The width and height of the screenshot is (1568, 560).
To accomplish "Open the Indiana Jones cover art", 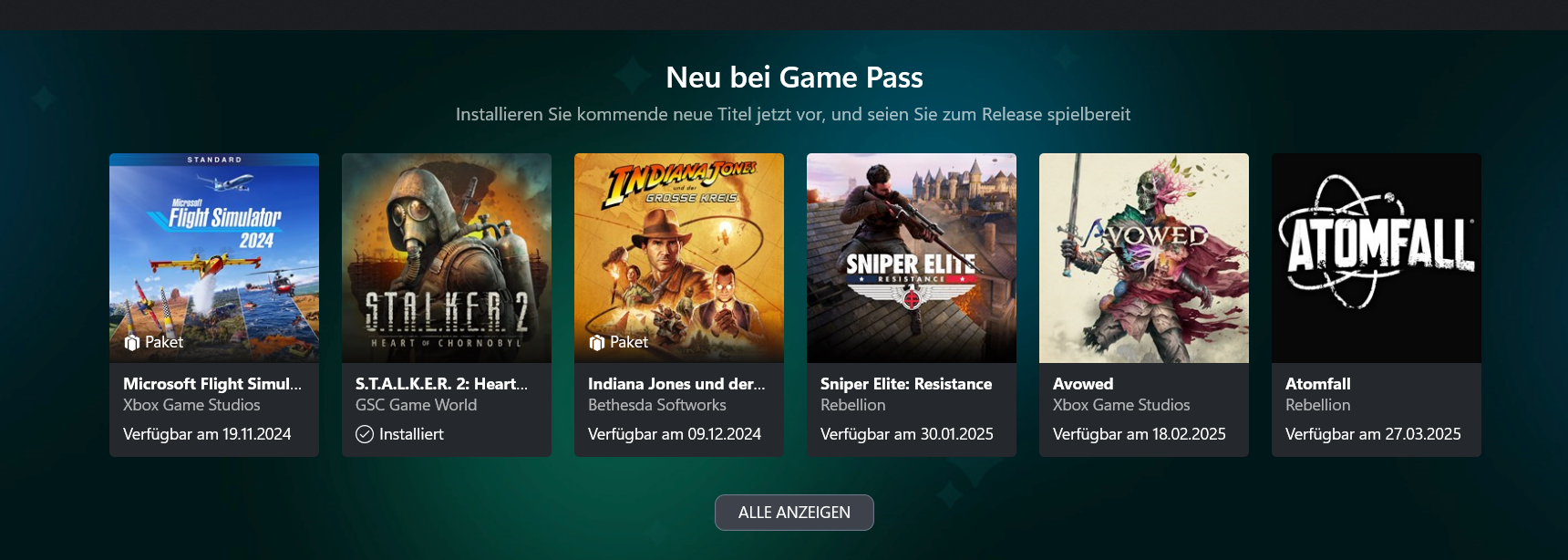I will pos(679,258).
